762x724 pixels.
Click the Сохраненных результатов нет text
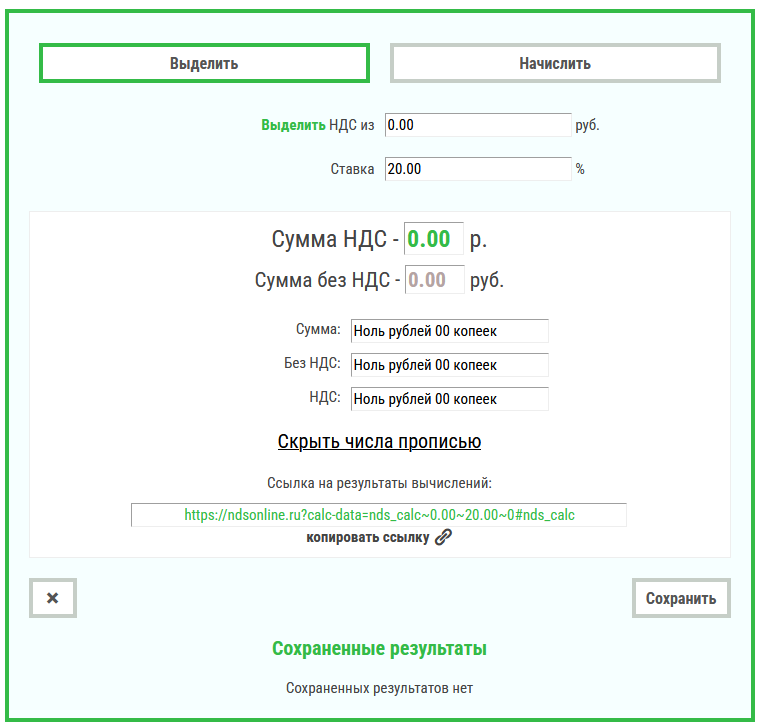tap(379, 688)
